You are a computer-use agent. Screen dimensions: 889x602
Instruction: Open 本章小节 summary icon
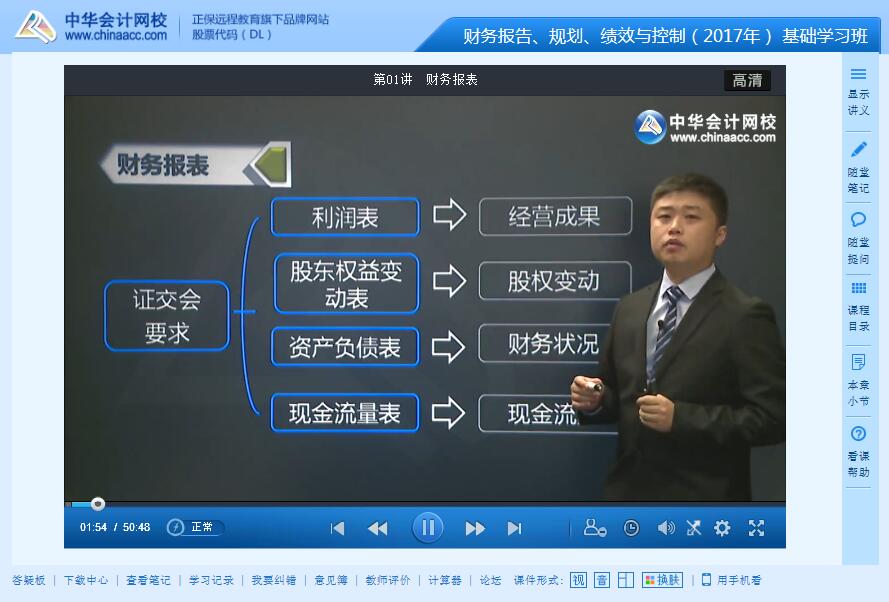click(x=858, y=362)
